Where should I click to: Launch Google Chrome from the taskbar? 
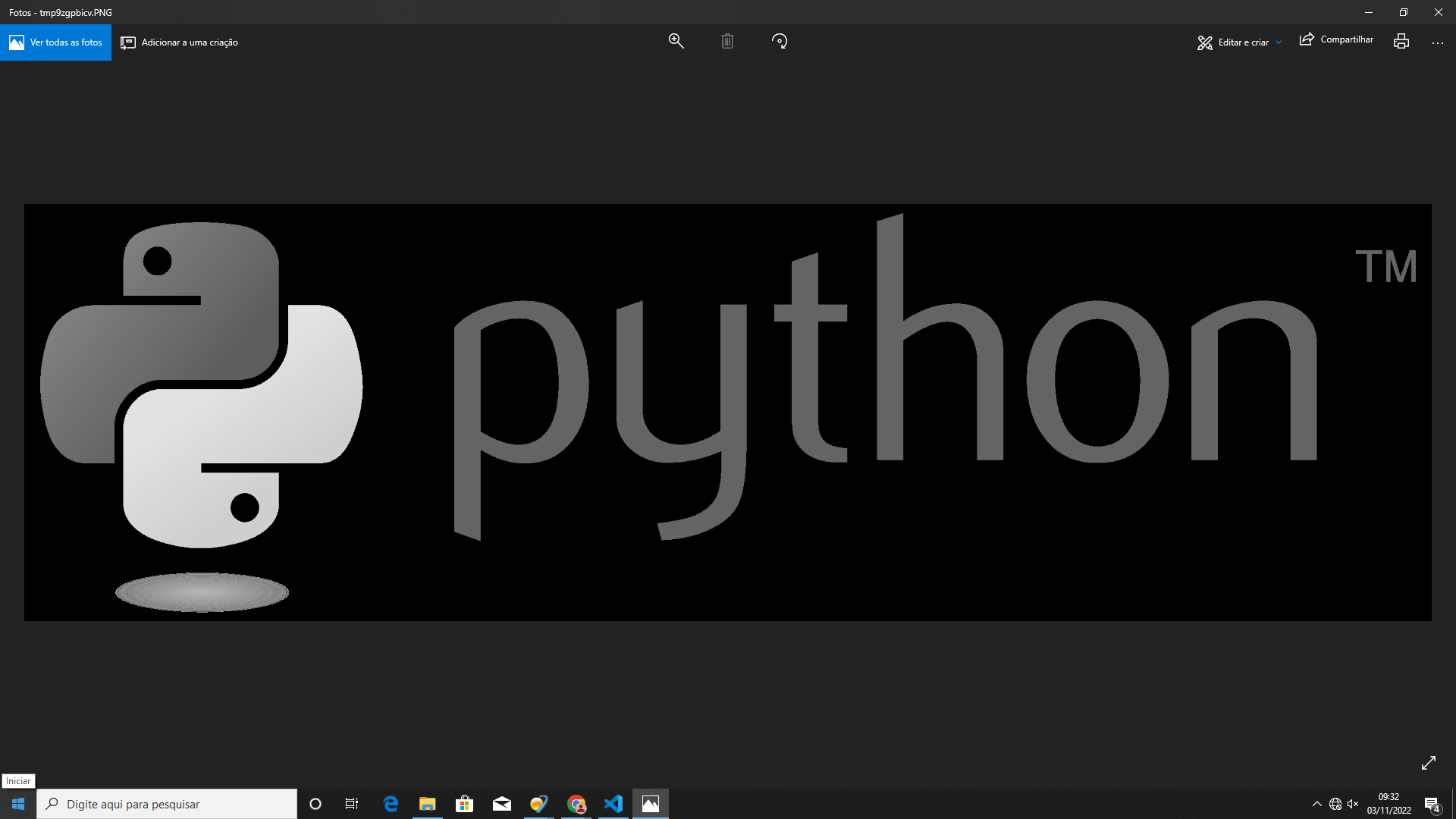point(576,804)
